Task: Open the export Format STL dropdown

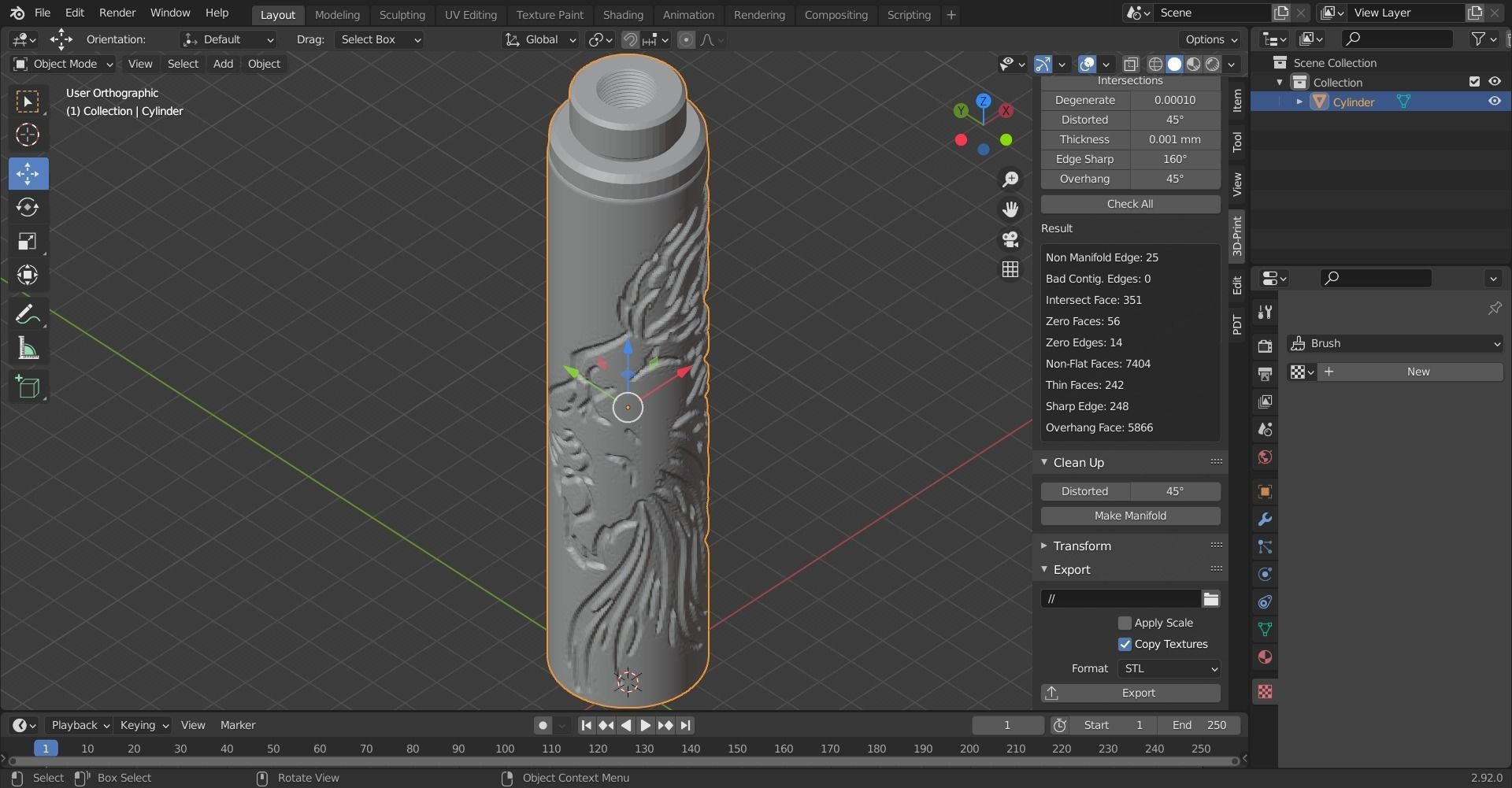Action: (x=1169, y=668)
